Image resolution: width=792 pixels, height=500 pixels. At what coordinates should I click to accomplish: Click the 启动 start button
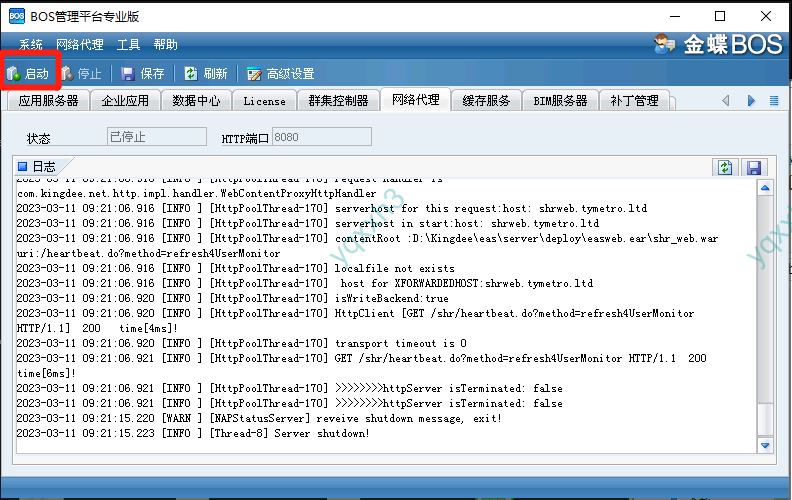[x=28, y=74]
